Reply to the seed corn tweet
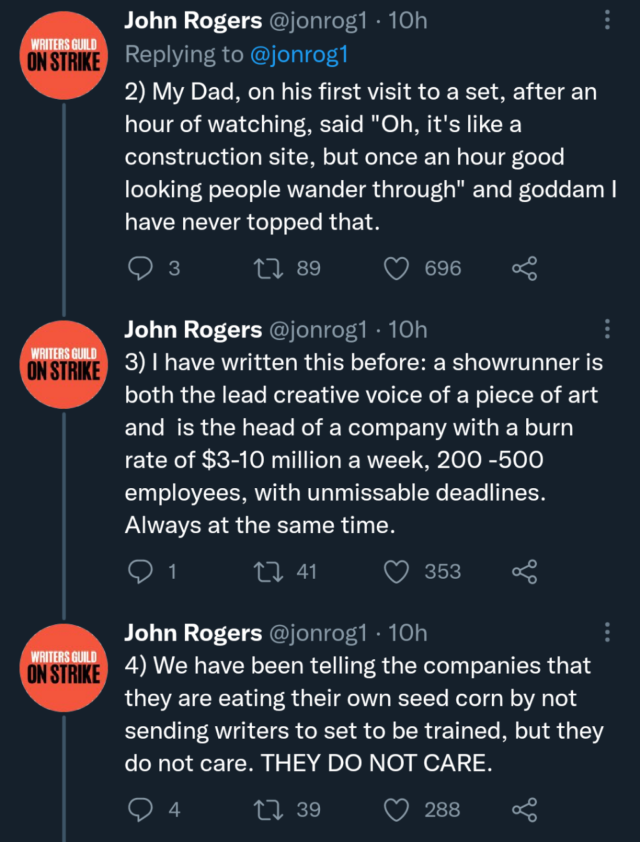640x842 pixels. coord(141,809)
